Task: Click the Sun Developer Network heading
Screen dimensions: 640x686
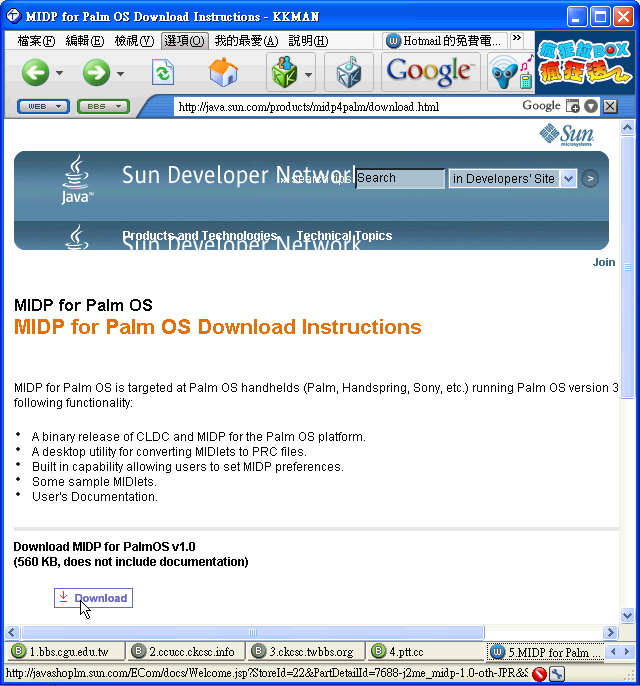Action: [238, 175]
